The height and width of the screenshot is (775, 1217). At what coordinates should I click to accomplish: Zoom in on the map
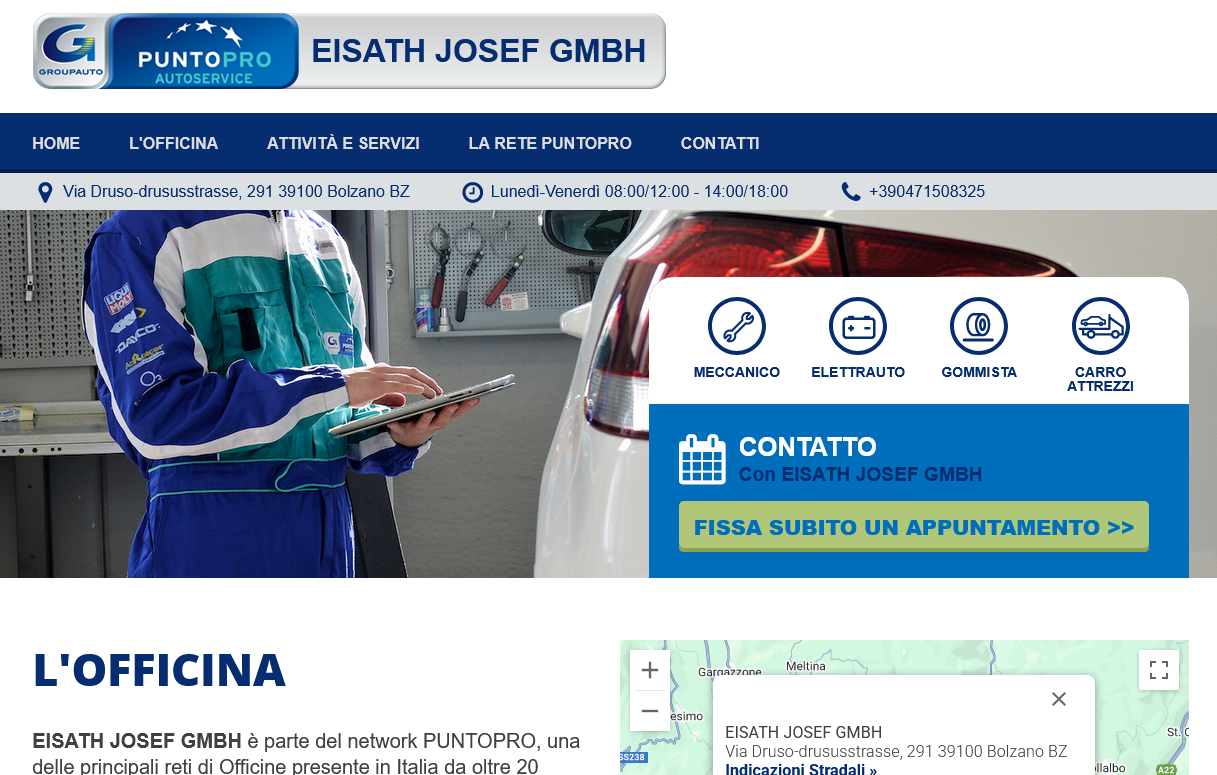[650, 670]
